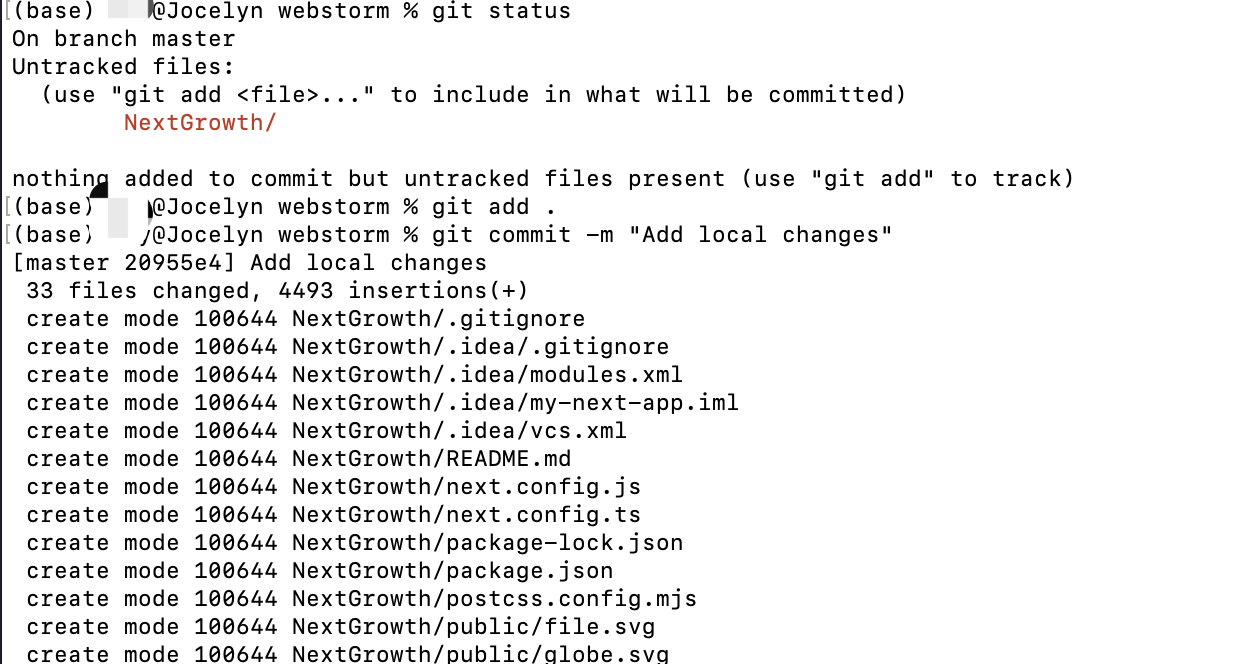Click the NextGrowth/README.md line
Screen dimensions: 1236x664
pos(299,459)
